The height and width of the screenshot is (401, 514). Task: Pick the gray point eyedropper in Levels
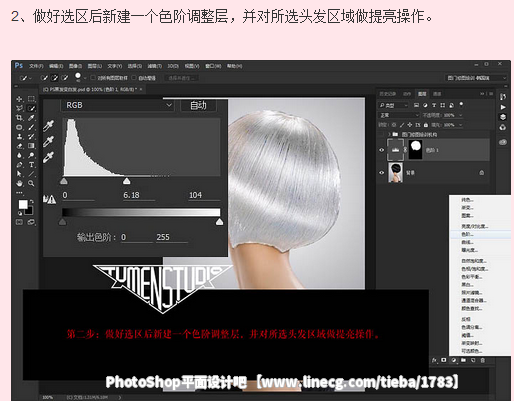point(49,141)
